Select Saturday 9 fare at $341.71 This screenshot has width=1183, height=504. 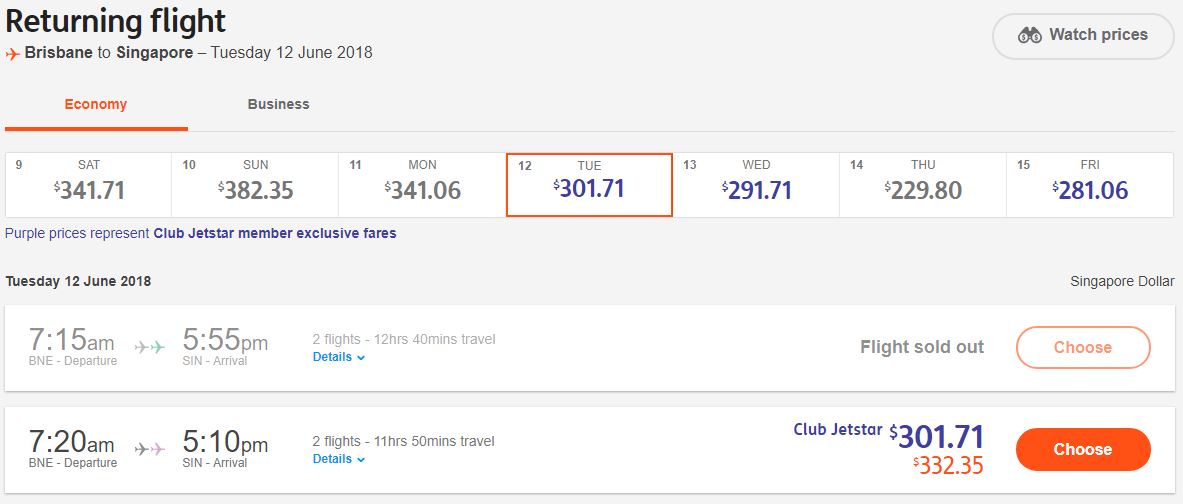[x=88, y=185]
